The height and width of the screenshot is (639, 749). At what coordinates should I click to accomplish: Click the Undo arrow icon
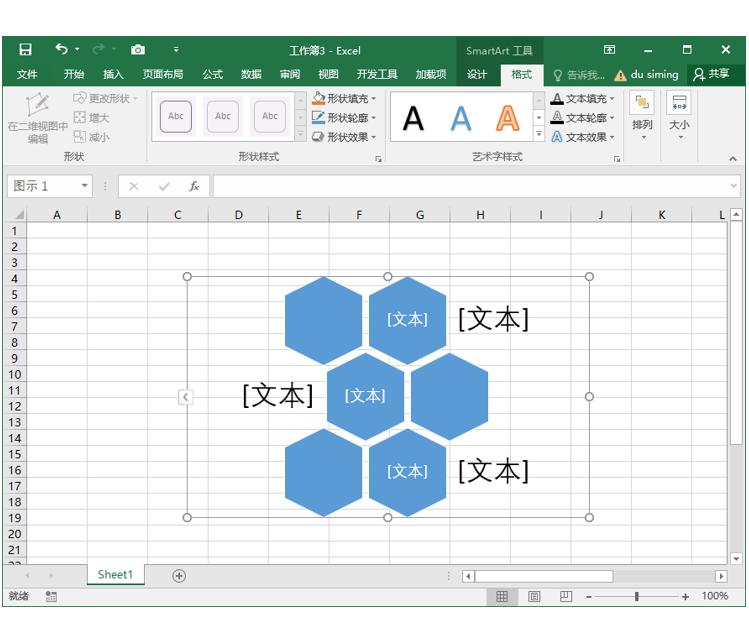[61, 49]
